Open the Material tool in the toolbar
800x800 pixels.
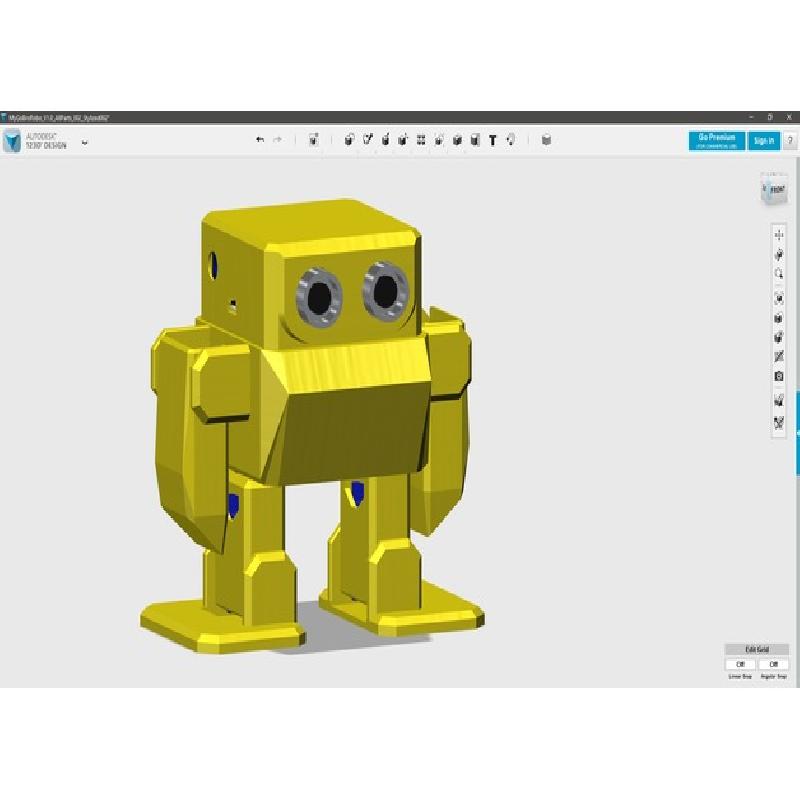546,141
